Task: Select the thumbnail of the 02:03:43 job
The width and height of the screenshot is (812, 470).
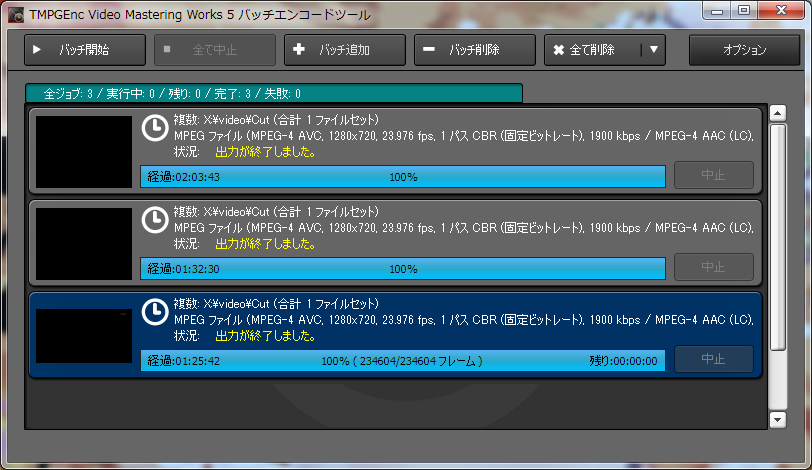Action: [x=84, y=152]
